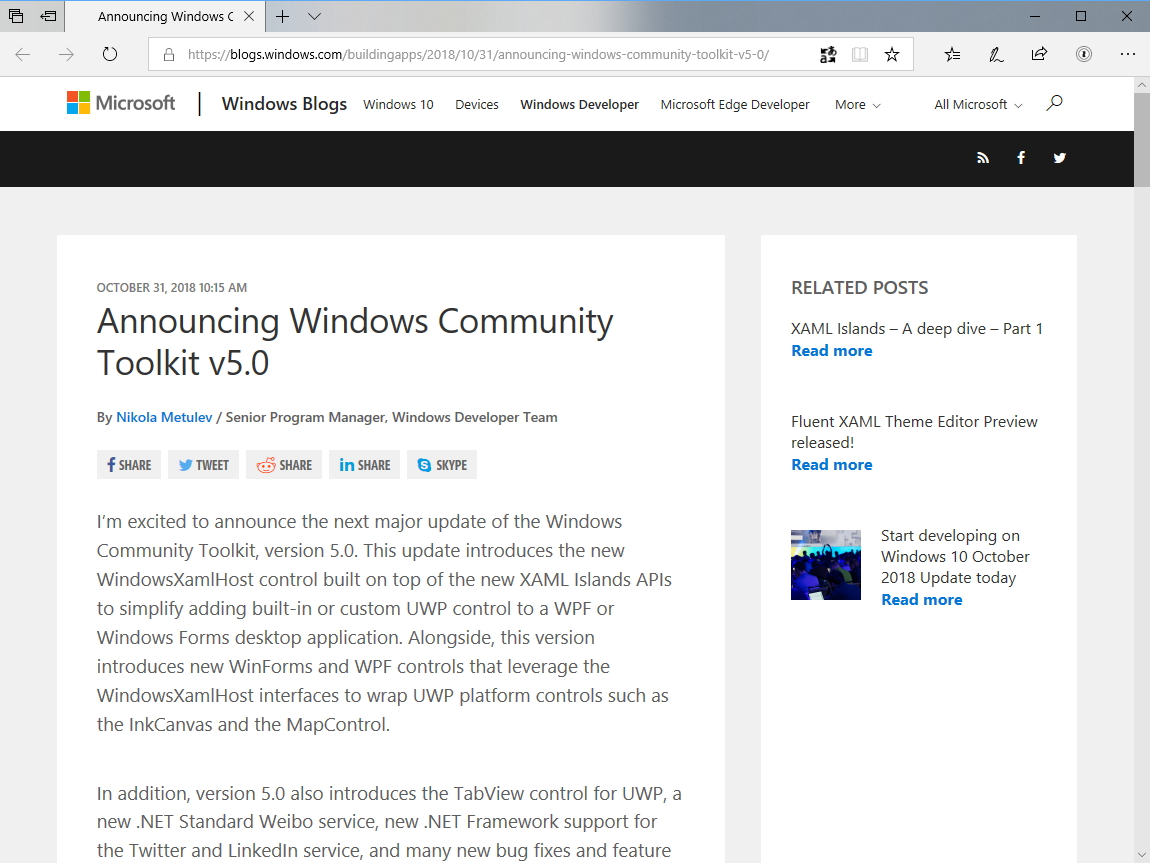Expand the More navigation menu

click(857, 104)
